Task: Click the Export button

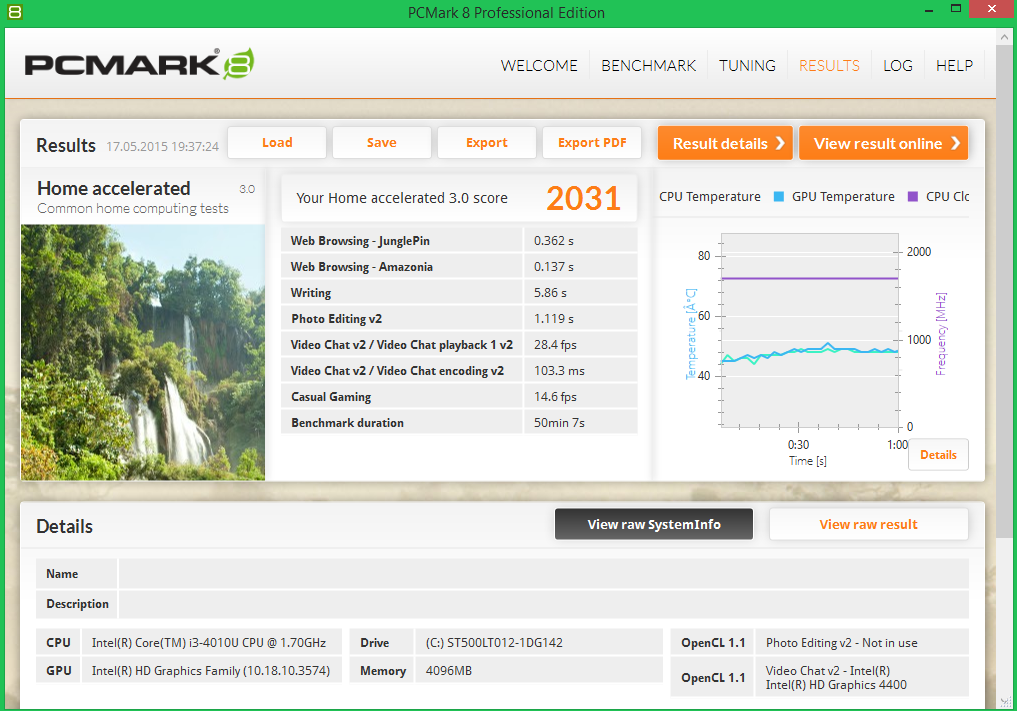Action: (x=486, y=143)
